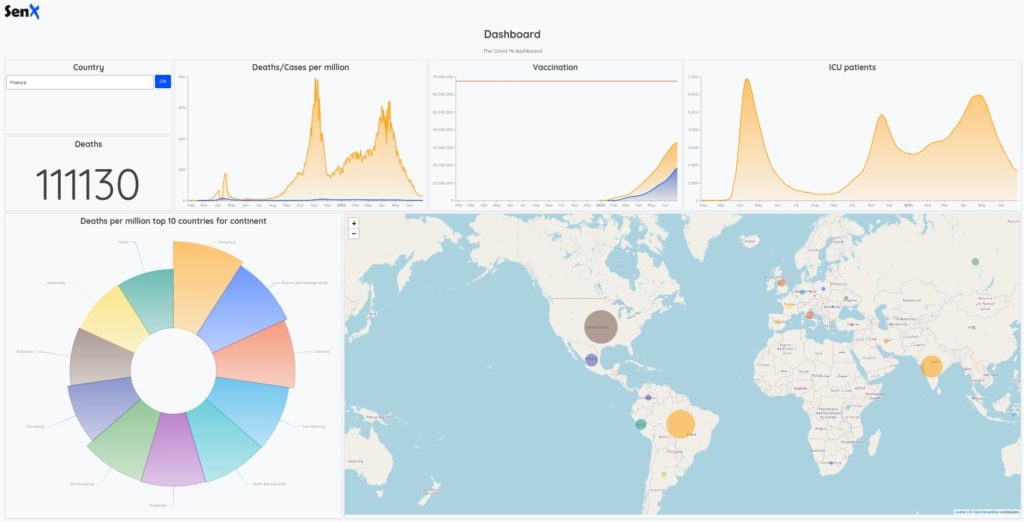Select the large United States map bubble
This screenshot has width=1024, height=522.
pos(601,326)
